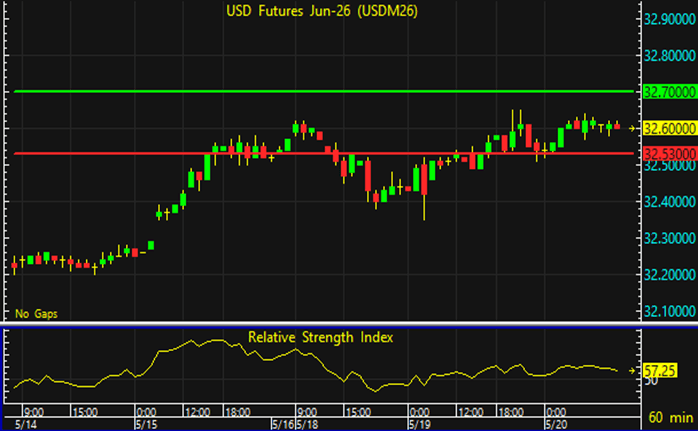Click the 5/18 date label
This screenshot has height=431, width=698.
[x=307, y=424]
